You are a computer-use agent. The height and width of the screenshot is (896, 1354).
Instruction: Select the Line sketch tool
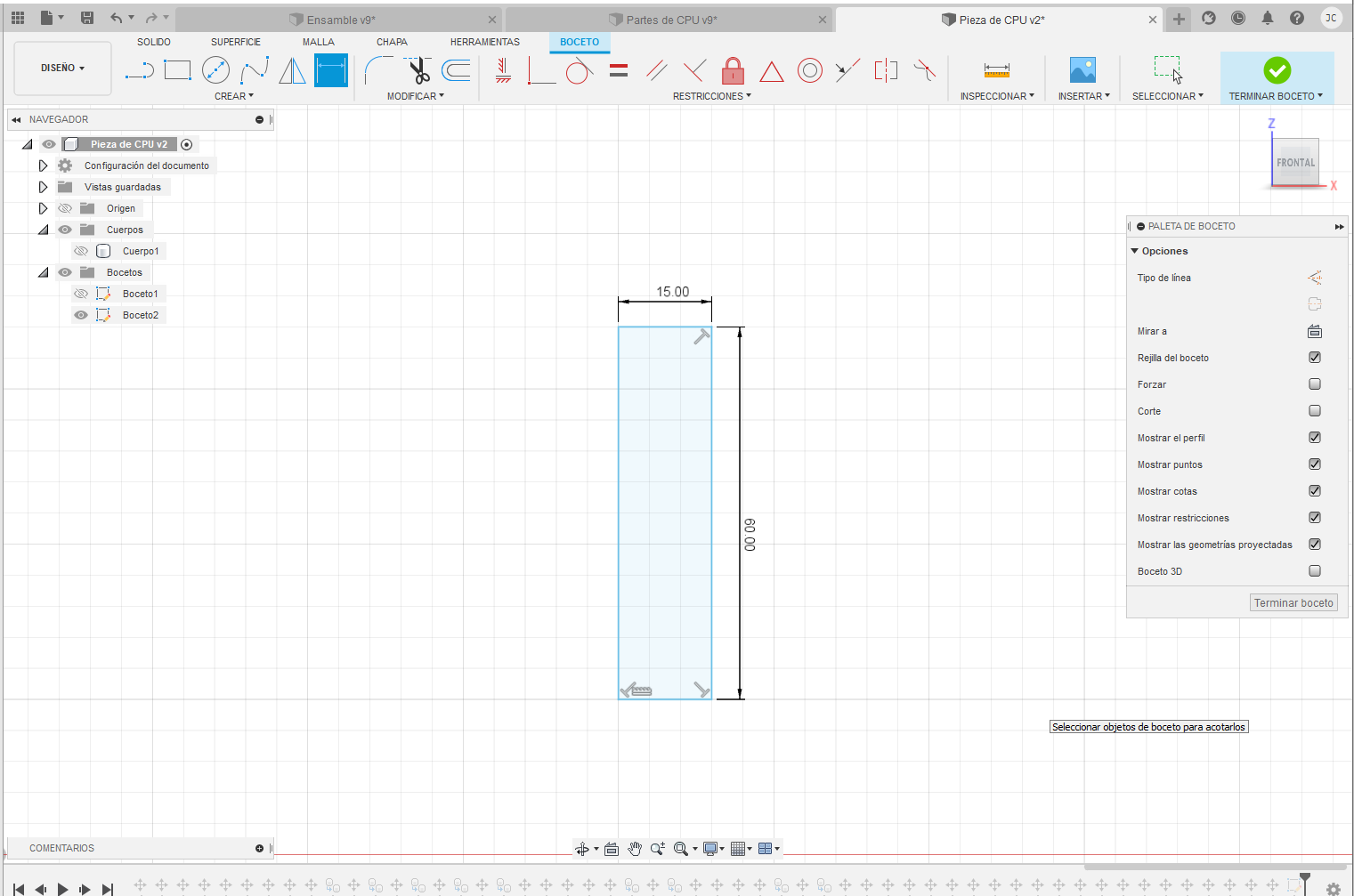pyautogui.click(x=140, y=70)
